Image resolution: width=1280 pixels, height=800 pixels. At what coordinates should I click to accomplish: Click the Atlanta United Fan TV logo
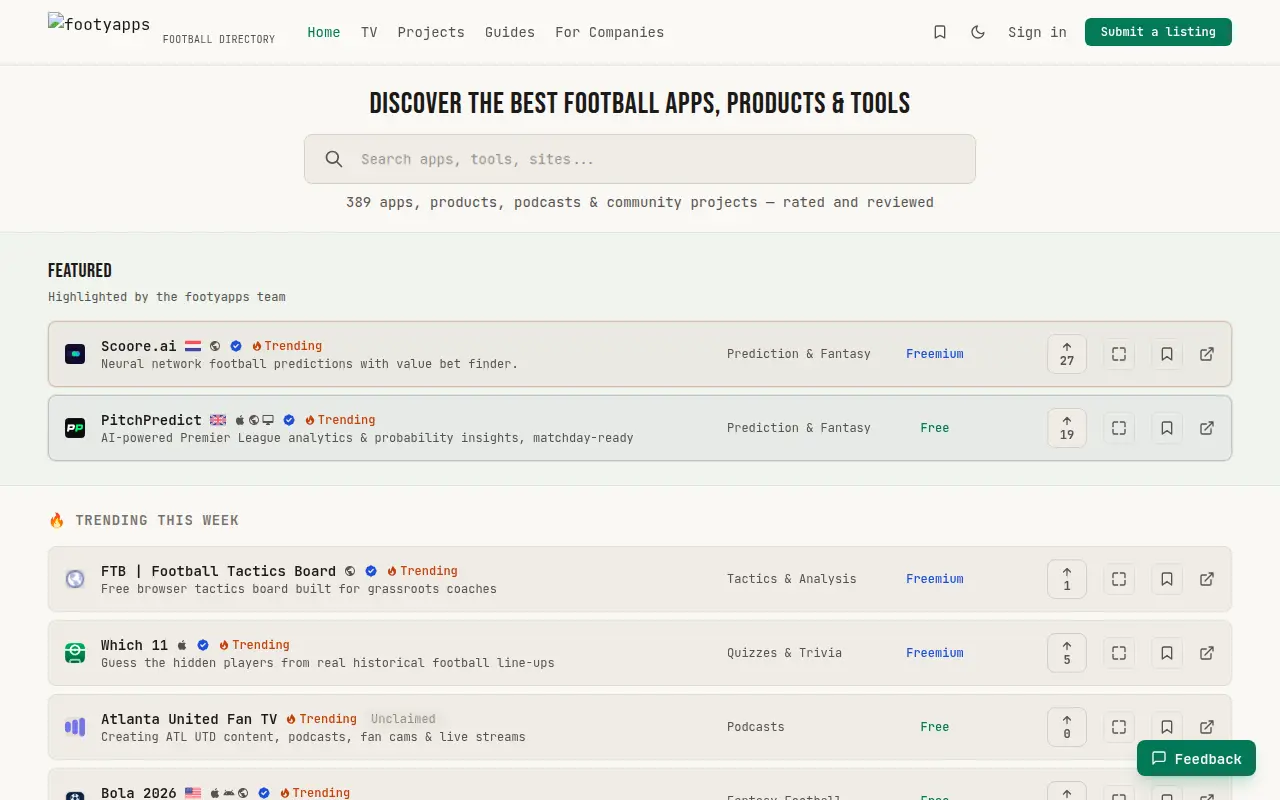click(x=75, y=727)
